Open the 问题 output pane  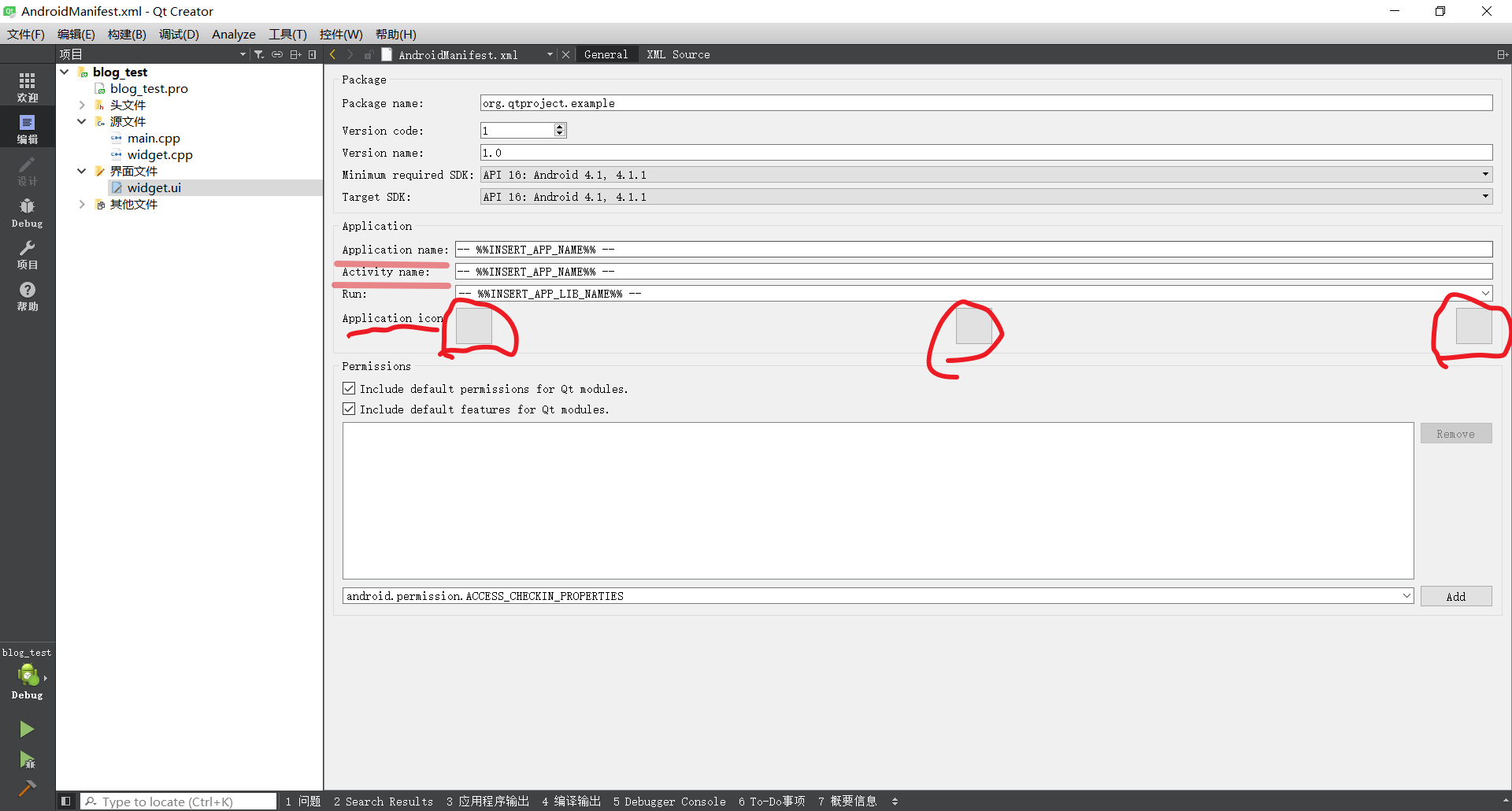(x=303, y=802)
